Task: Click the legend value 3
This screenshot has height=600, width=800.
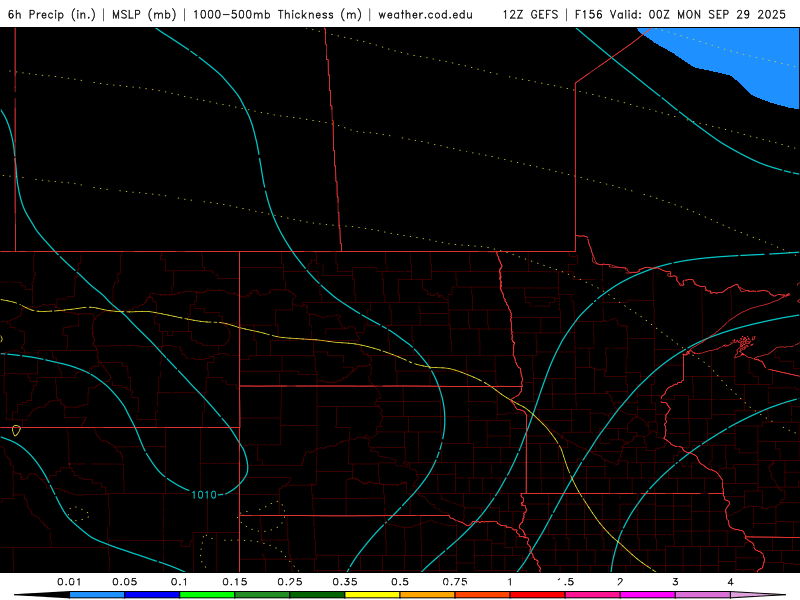Action: click(675, 582)
